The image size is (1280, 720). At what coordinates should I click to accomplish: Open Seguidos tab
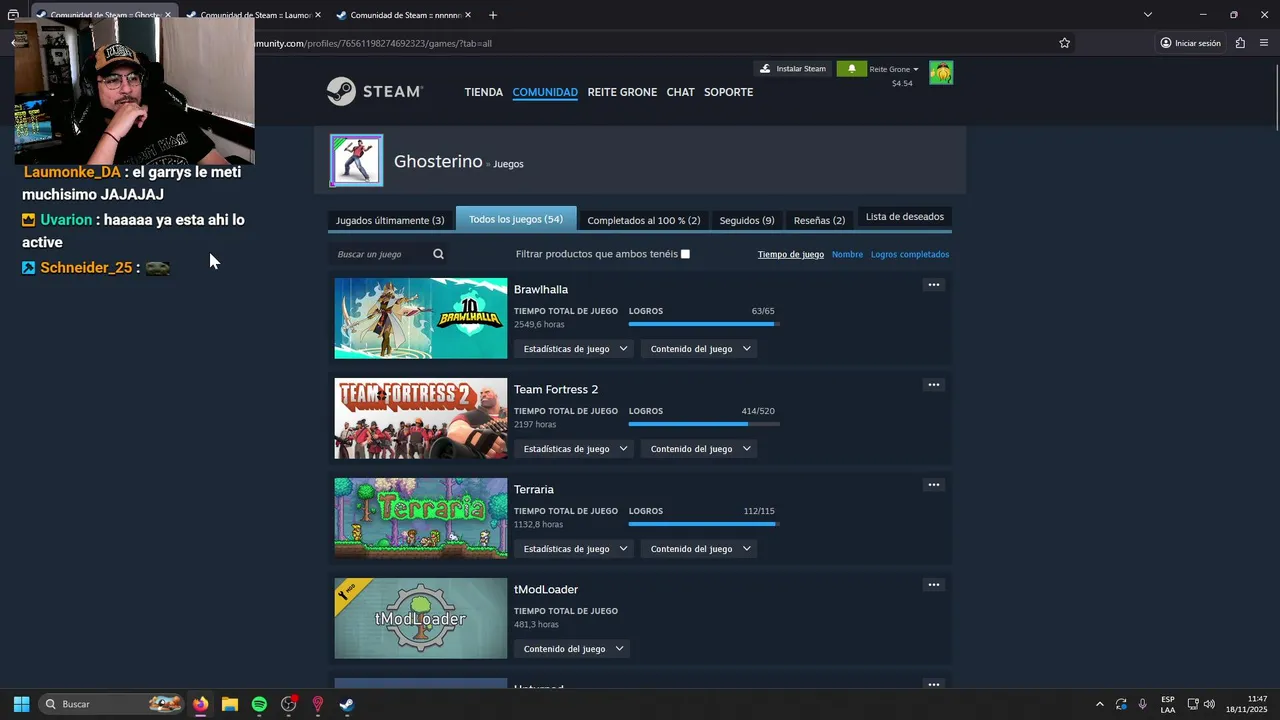[x=747, y=220]
